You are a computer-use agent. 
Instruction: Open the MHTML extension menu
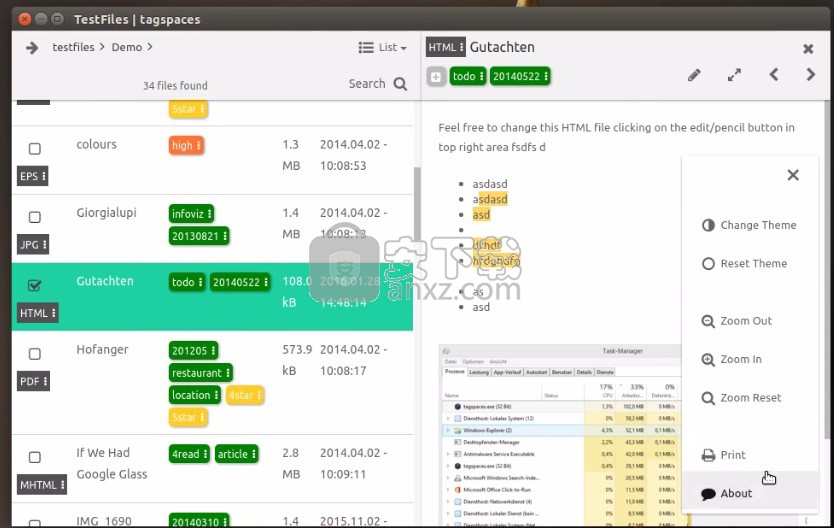(x=42, y=485)
